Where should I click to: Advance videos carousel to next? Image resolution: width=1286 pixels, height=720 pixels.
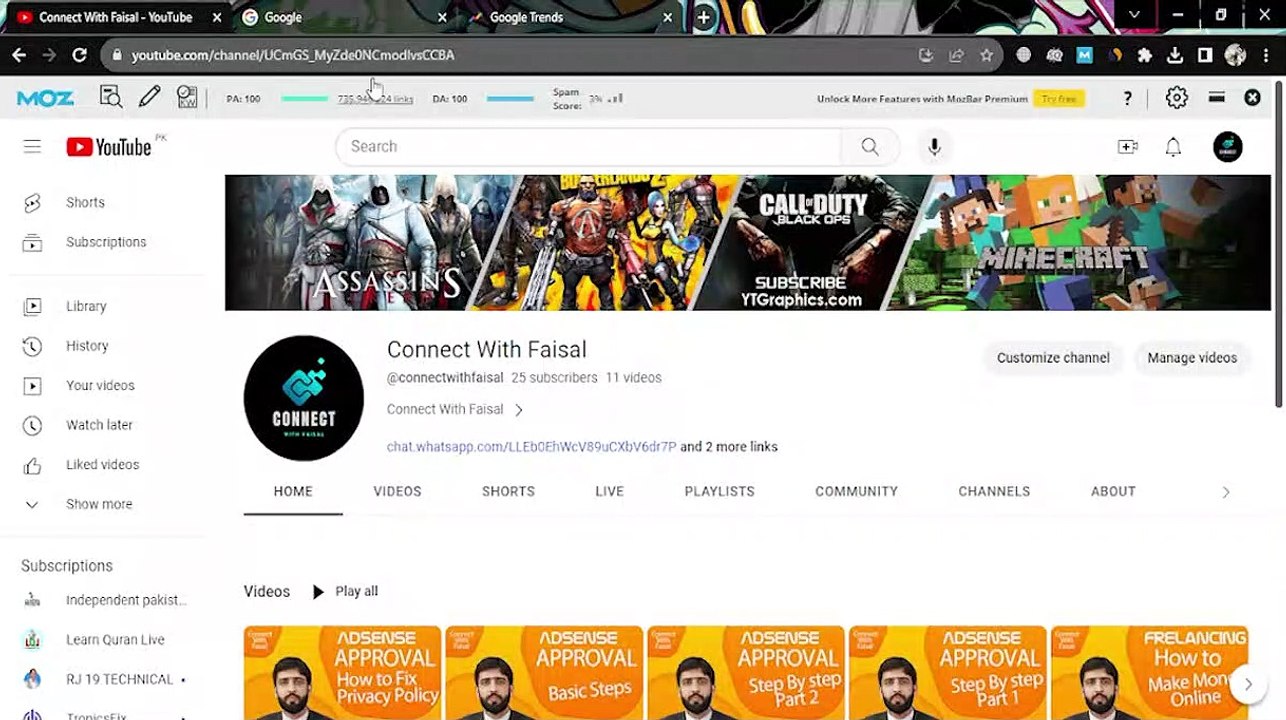coord(1248,685)
